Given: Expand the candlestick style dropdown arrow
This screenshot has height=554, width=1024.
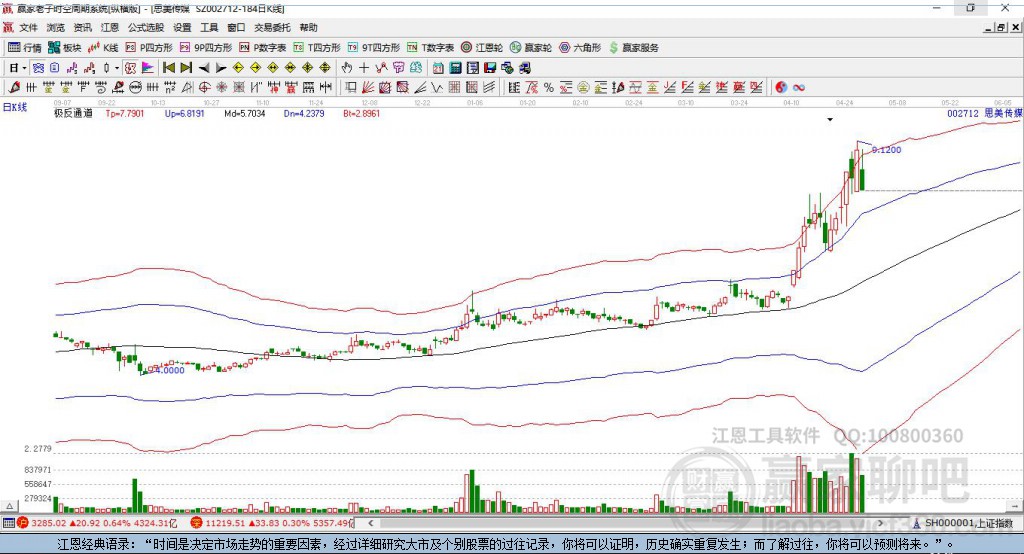Looking at the screenshot, I should [117, 68].
